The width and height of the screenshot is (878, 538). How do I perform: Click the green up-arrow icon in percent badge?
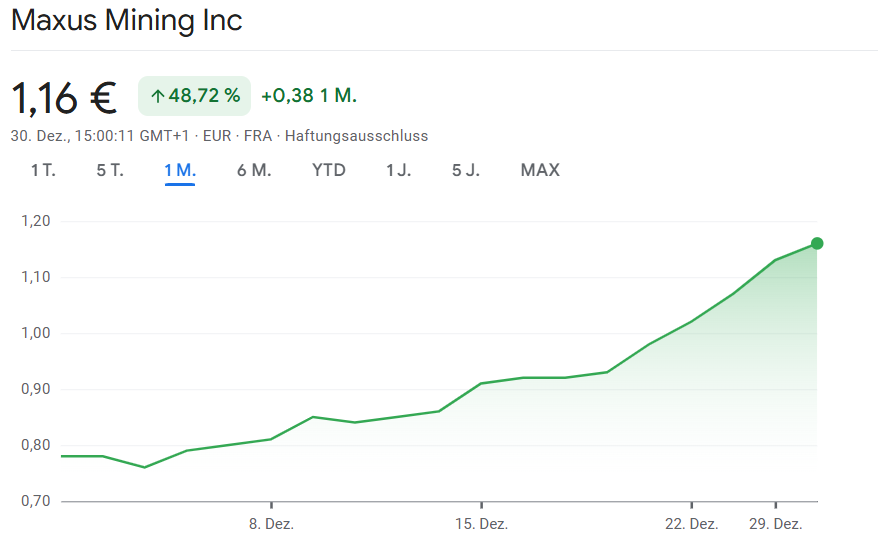pyautogui.click(x=157, y=96)
